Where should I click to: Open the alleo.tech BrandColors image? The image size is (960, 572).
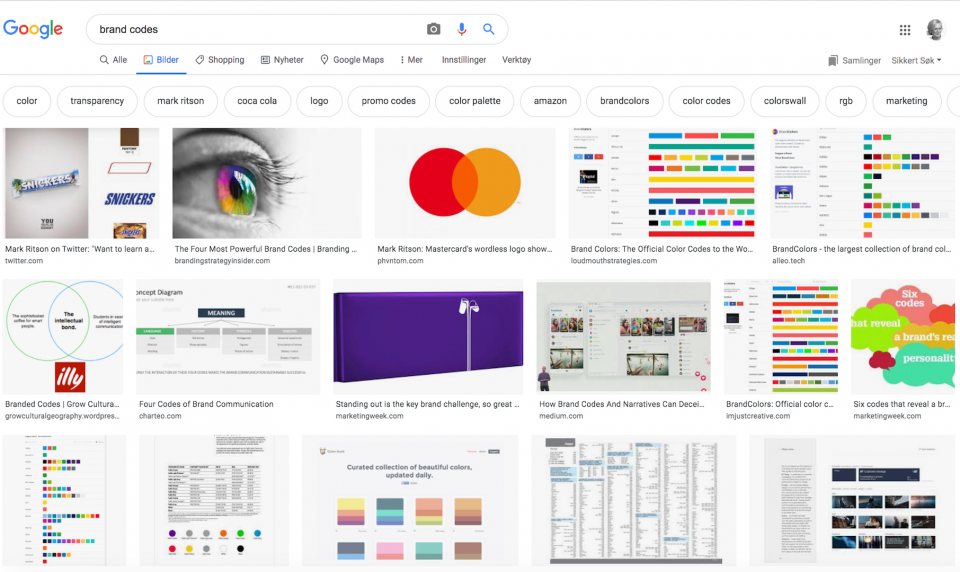(x=863, y=183)
